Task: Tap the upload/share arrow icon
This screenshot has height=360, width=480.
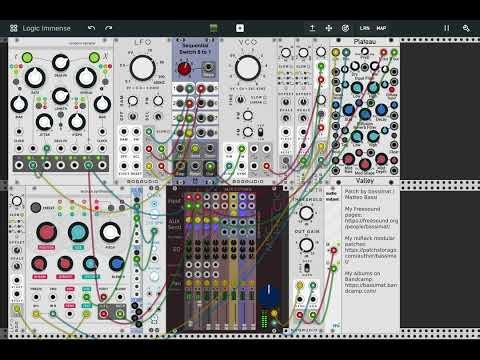Action: (x=312, y=28)
